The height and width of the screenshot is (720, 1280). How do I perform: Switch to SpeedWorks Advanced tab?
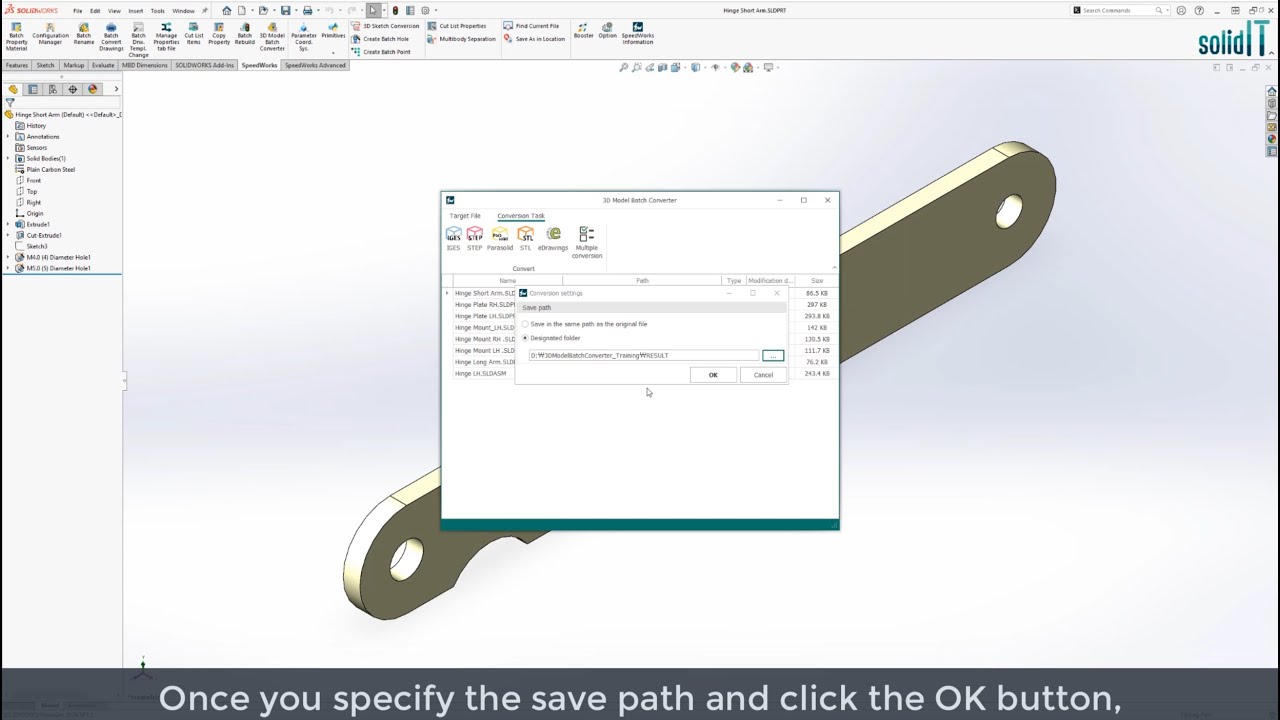(x=315, y=65)
